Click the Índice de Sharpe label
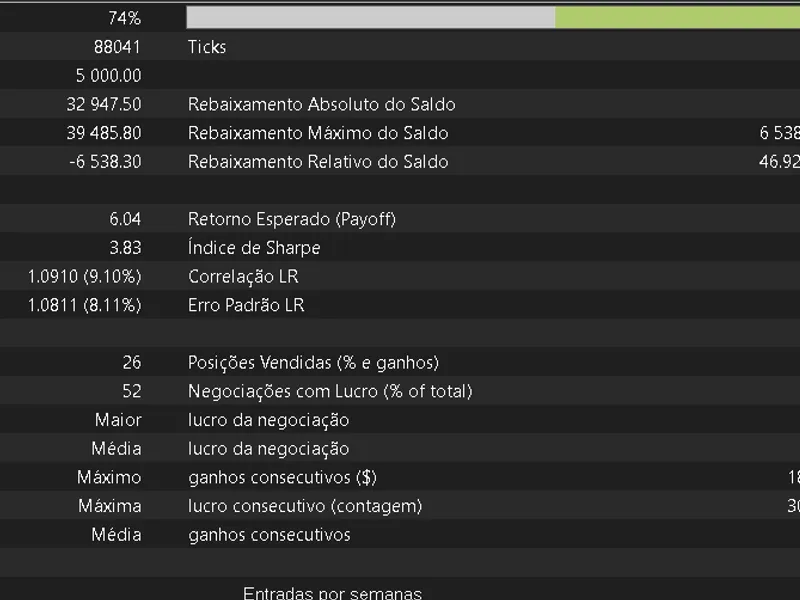 click(254, 247)
